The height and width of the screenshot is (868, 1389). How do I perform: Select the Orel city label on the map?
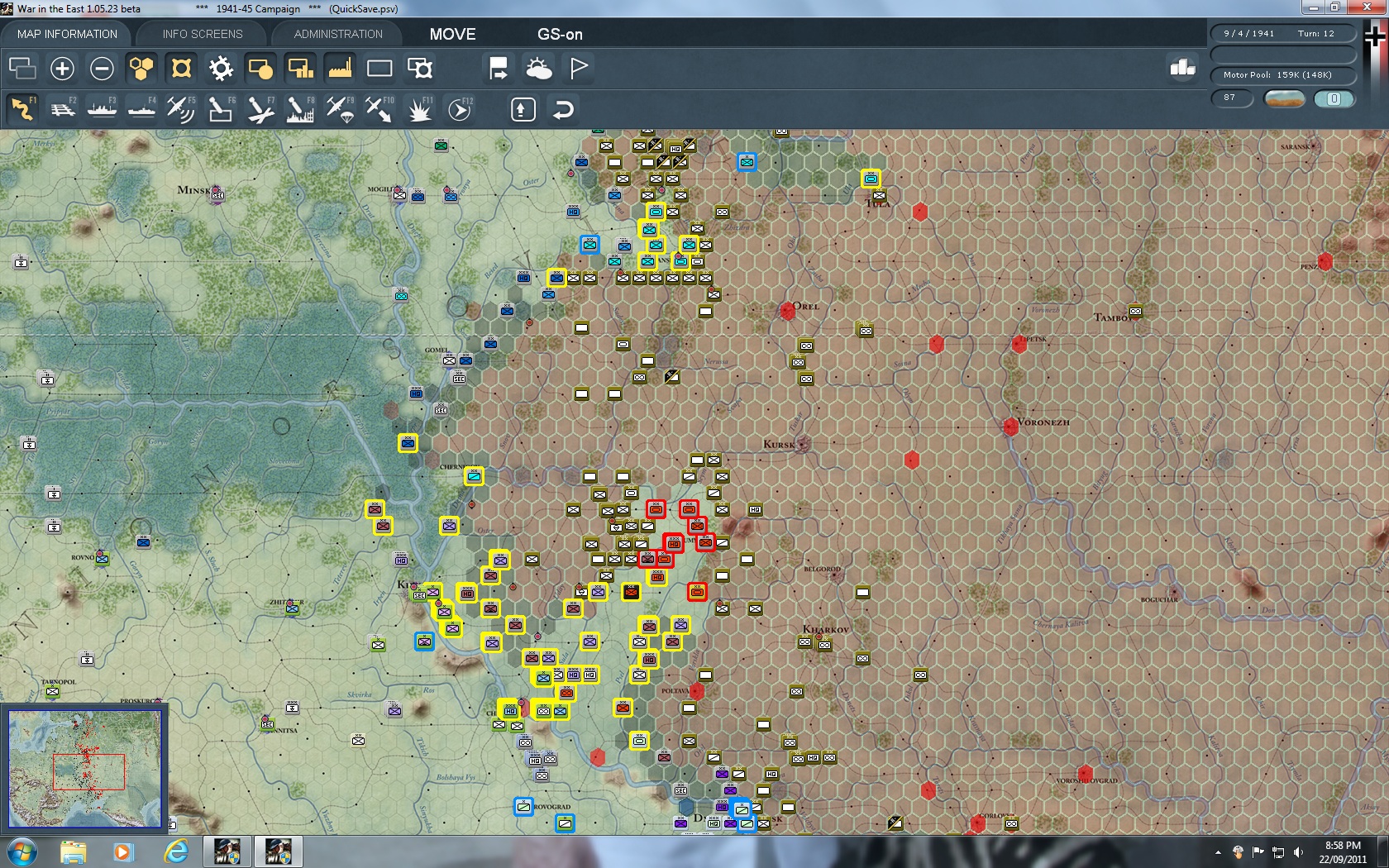click(806, 306)
